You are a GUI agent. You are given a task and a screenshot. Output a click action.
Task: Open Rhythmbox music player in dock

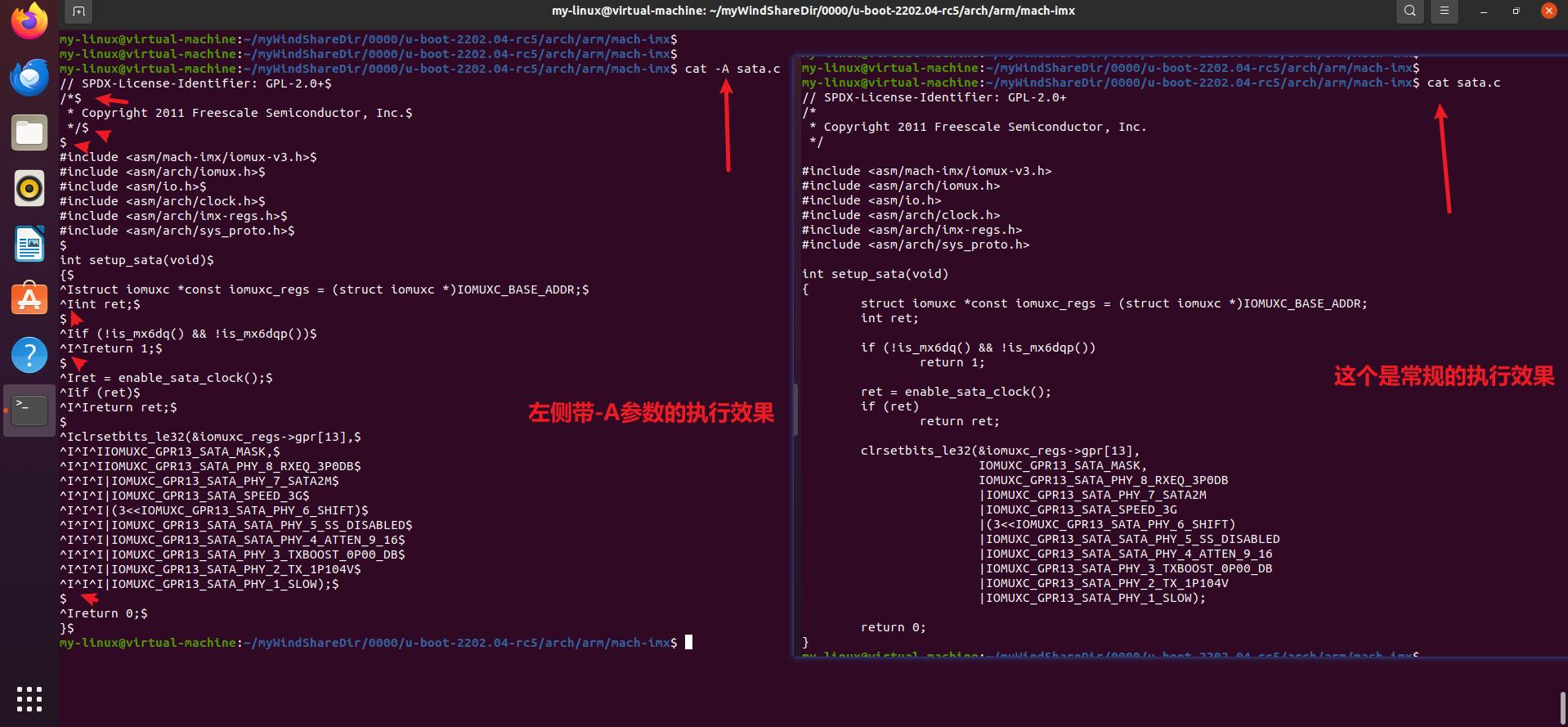click(29, 188)
